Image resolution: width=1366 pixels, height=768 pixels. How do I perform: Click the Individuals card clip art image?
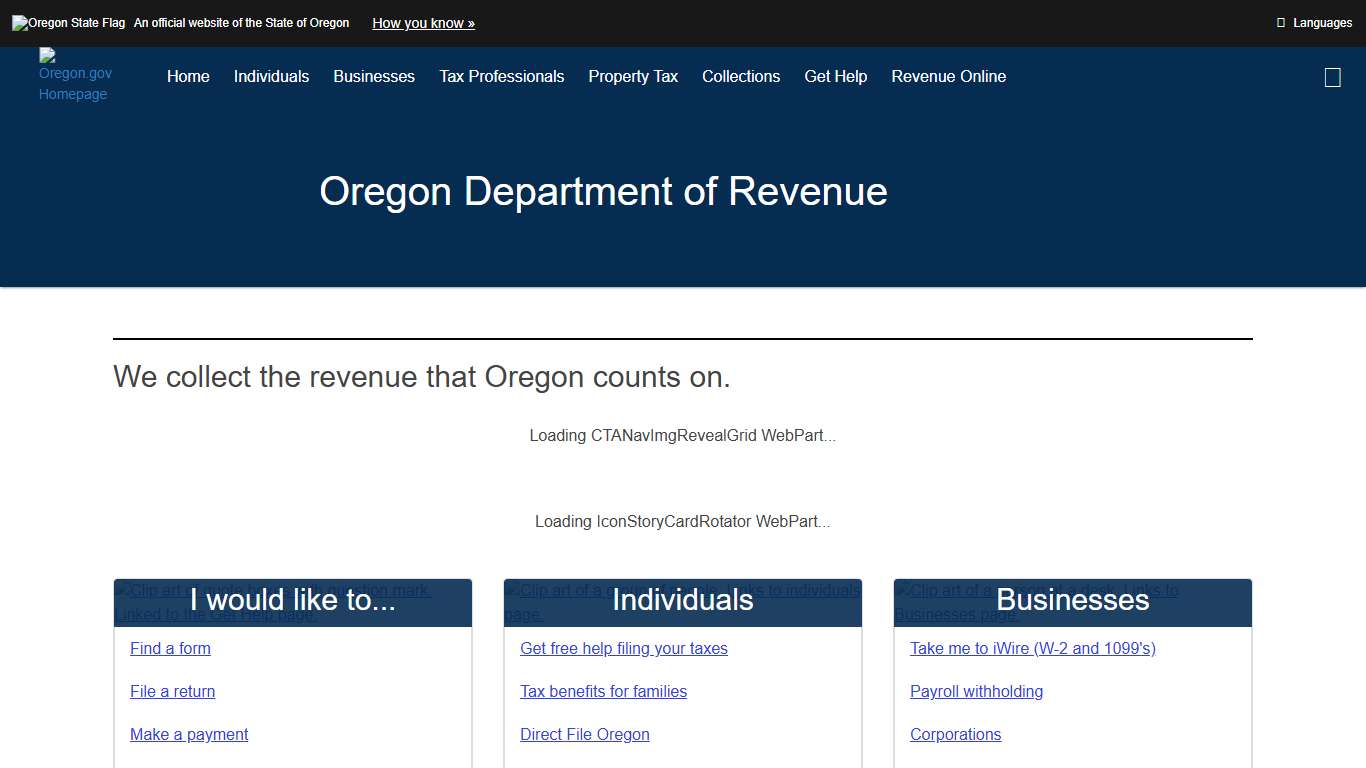683,601
